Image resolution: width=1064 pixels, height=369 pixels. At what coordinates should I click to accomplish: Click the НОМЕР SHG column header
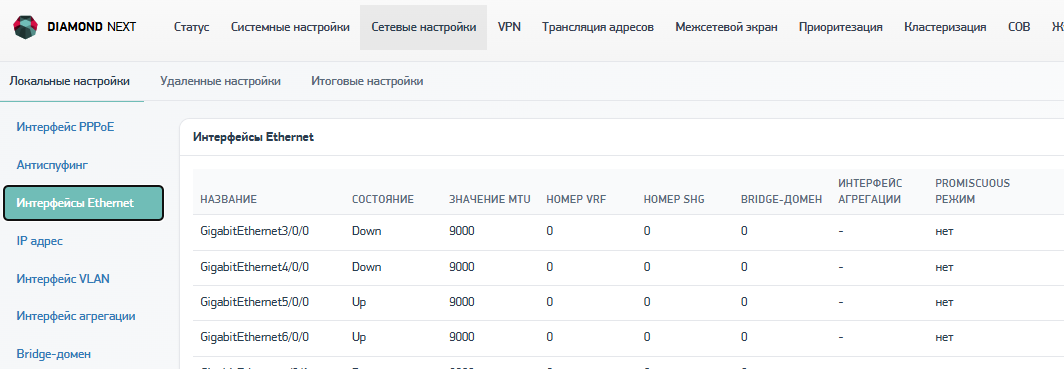tap(674, 199)
